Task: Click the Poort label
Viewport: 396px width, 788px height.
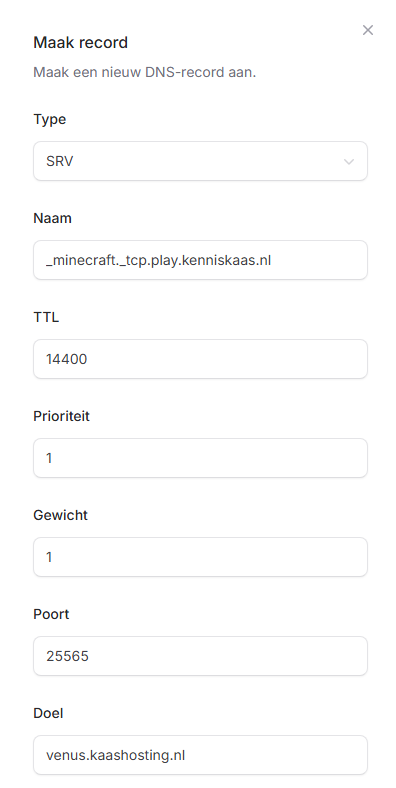Action: point(51,614)
